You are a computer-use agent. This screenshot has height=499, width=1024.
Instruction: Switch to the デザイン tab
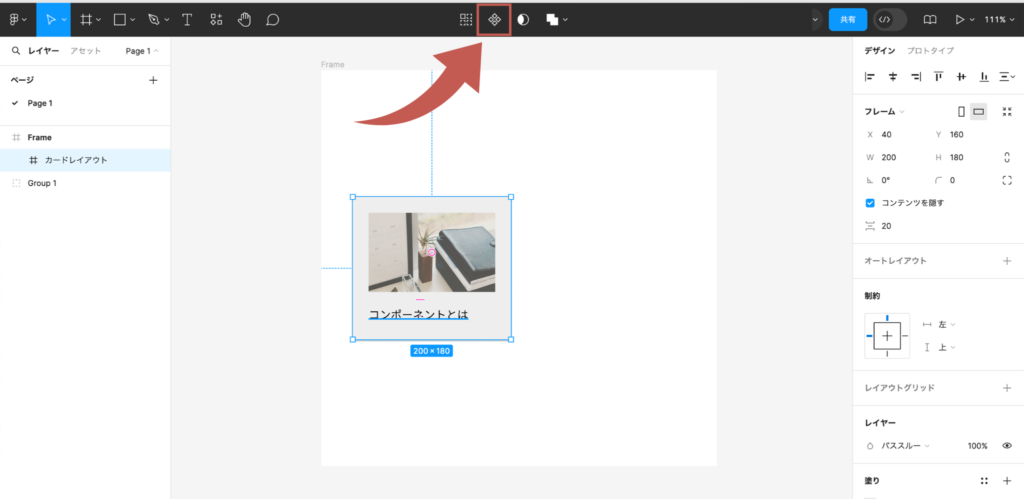[x=880, y=51]
